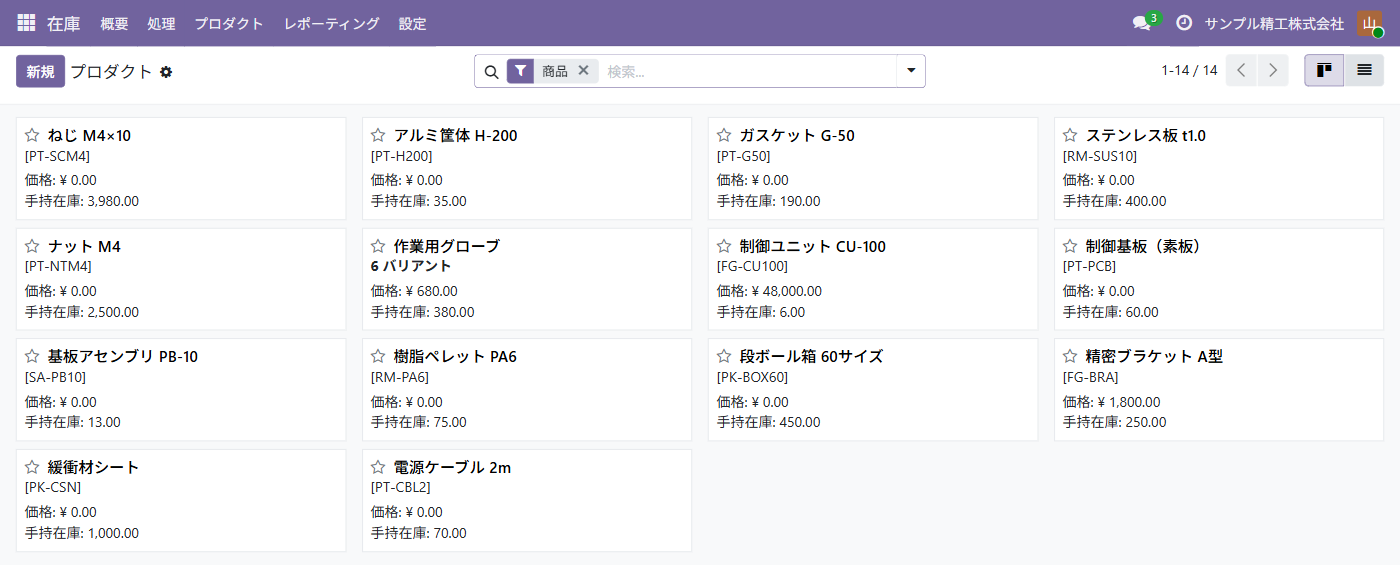This screenshot has width=1400, height=565.
Task: Open the chat messages icon
Action: point(1141,23)
